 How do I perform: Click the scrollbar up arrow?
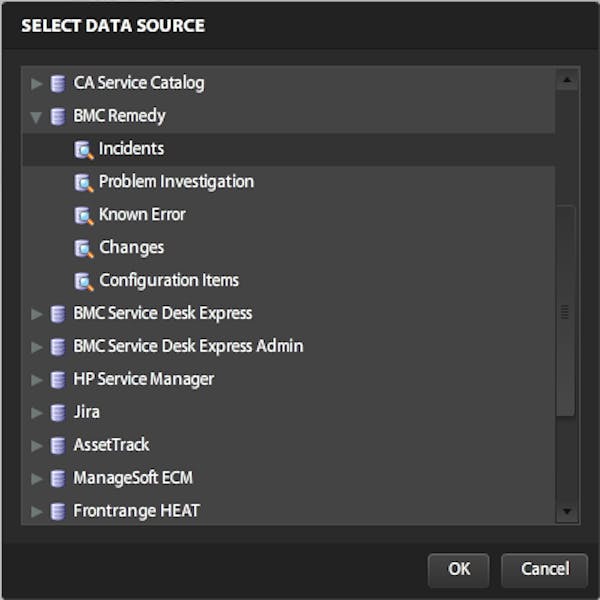tap(567, 79)
